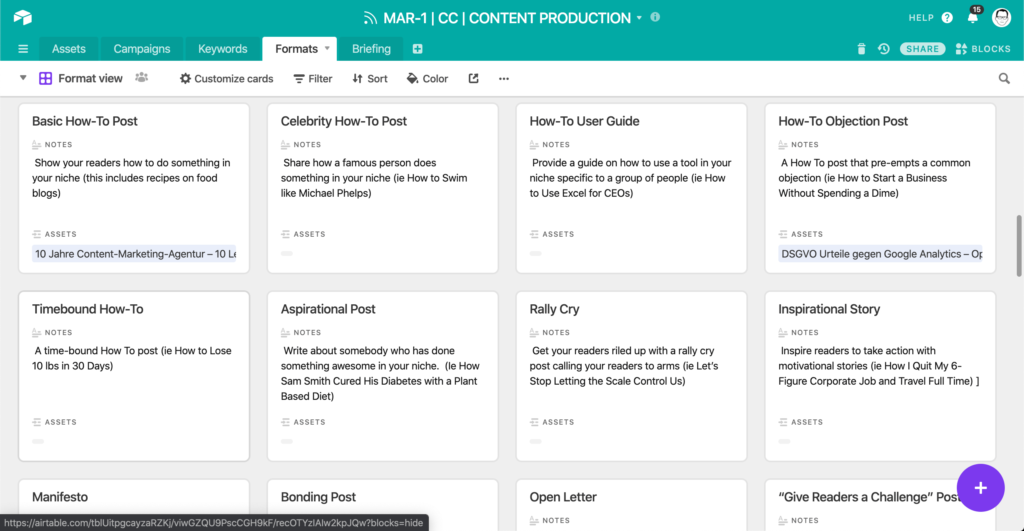
Task: Open notifications bell icon
Action: pos(972,18)
